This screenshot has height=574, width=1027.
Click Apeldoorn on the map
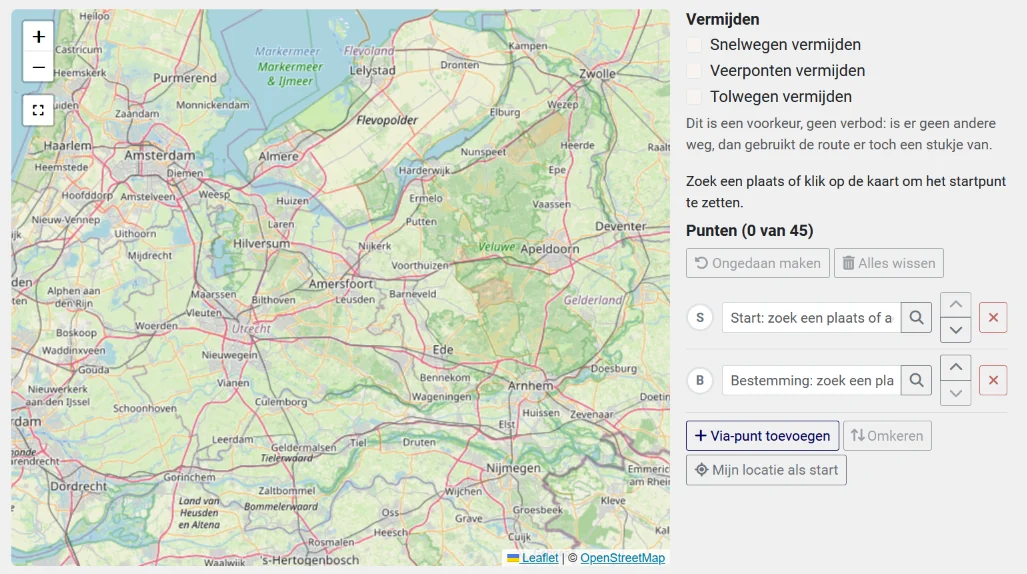tap(550, 249)
